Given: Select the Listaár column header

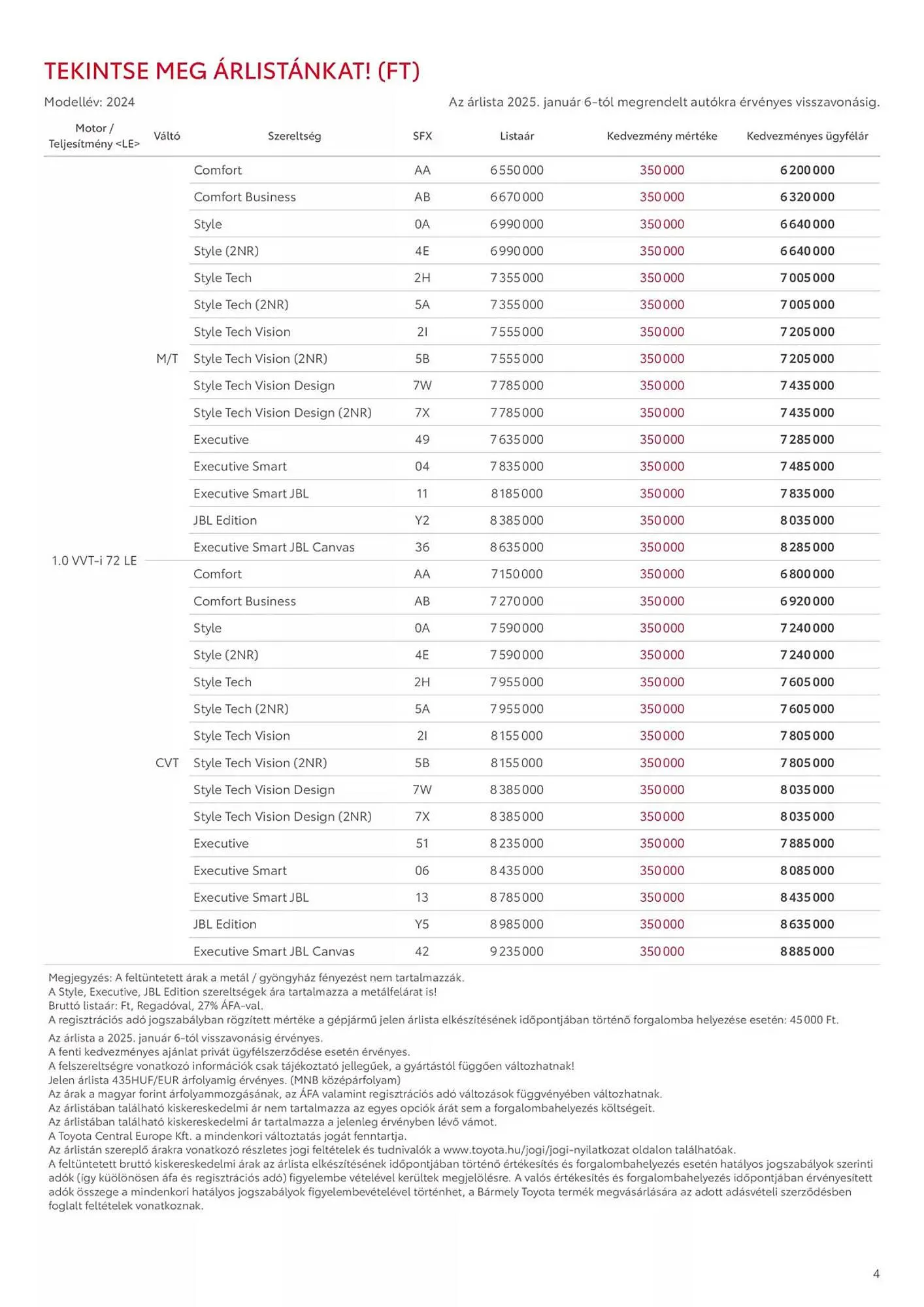Looking at the screenshot, I should pos(517,136).
